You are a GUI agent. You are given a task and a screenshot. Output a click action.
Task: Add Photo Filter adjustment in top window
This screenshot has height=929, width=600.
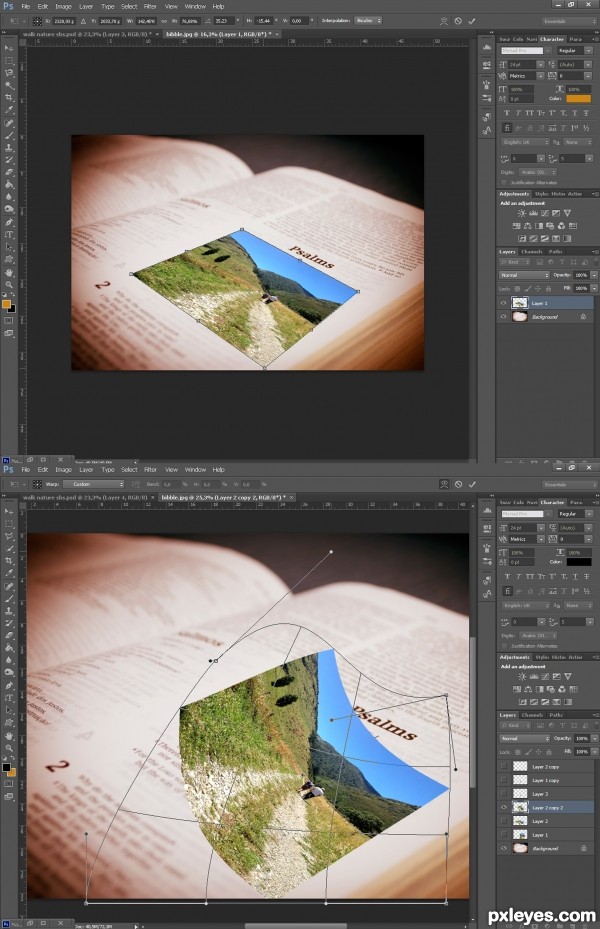point(550,226)
